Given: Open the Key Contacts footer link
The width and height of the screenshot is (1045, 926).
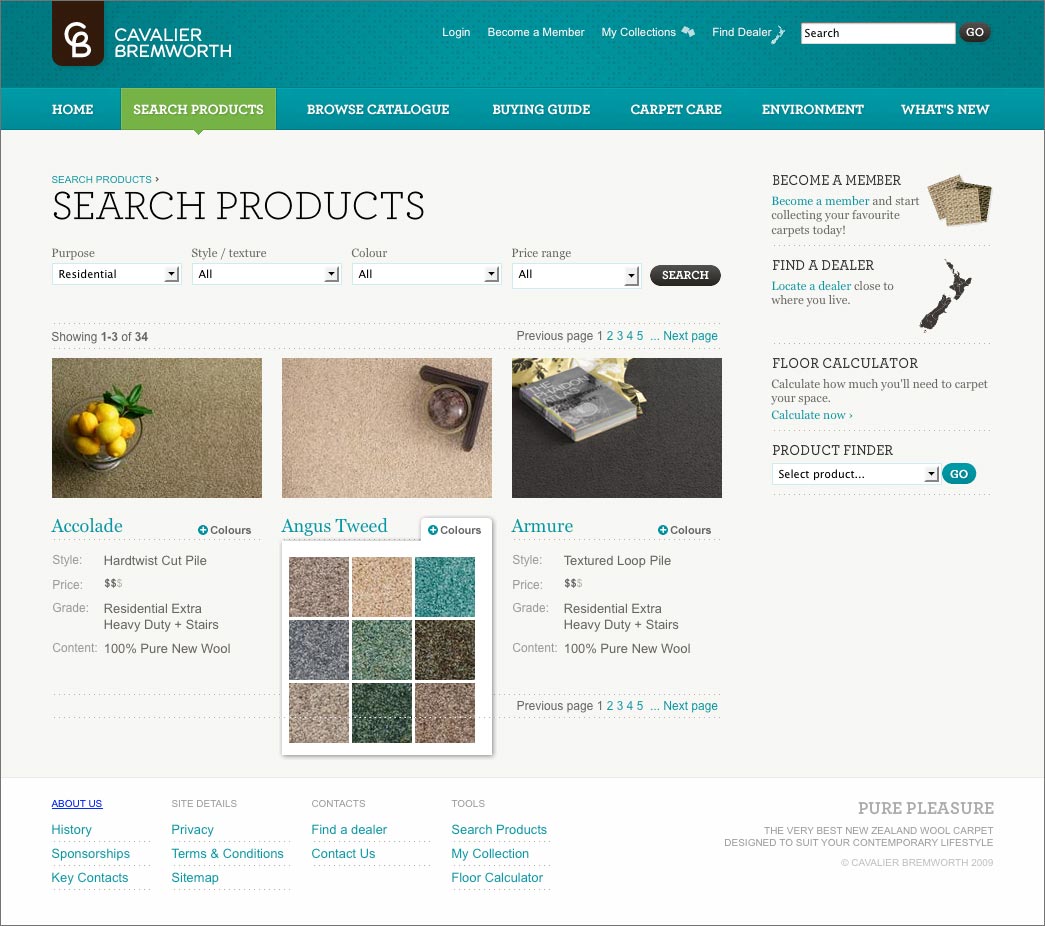Looking at the screenshot, I should tap(90, 878).
